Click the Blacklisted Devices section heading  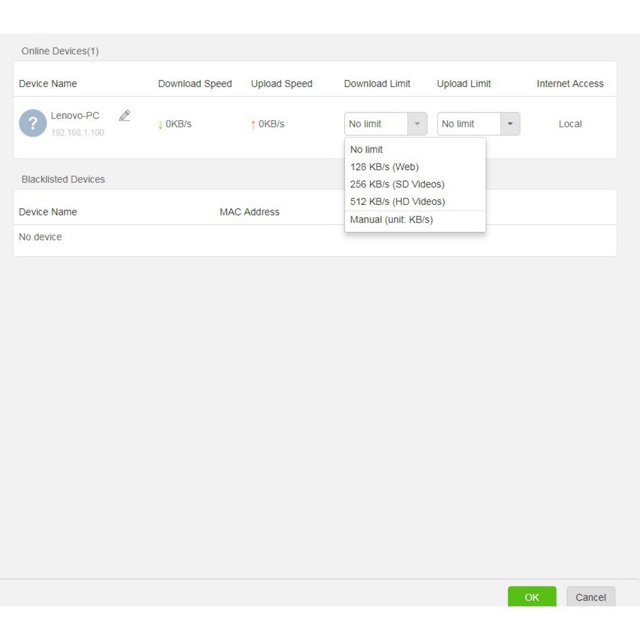pos(63,180)
